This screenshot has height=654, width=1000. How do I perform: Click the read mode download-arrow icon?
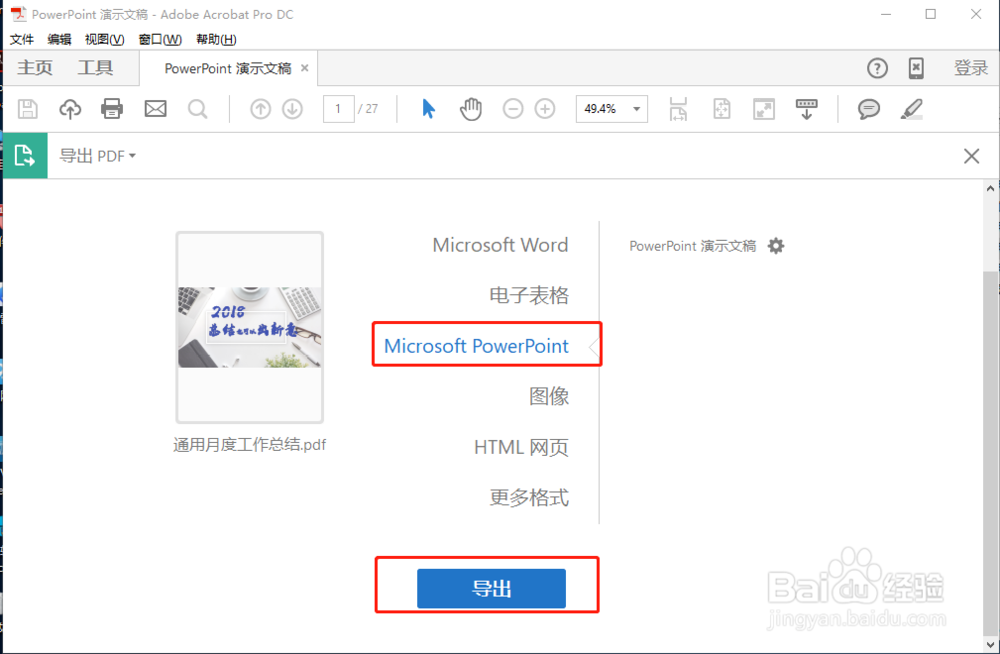pos(807,109)
